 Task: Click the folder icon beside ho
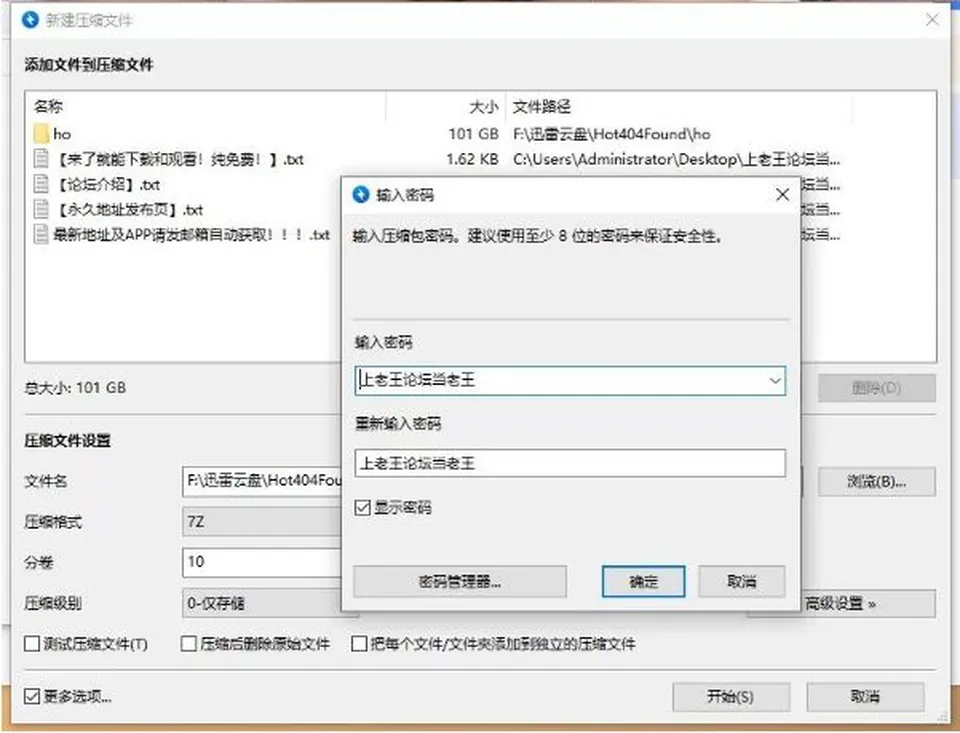(41, 133)
